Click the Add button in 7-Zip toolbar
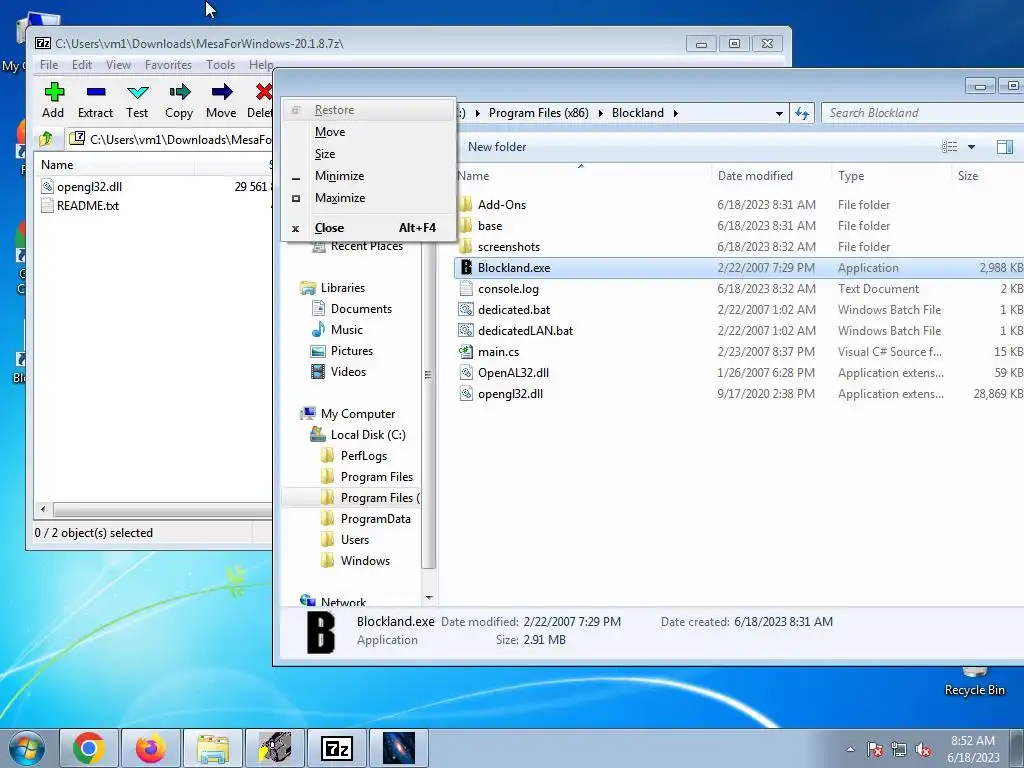This screenshot has width=1024, height=768. [x=54, y=101]
